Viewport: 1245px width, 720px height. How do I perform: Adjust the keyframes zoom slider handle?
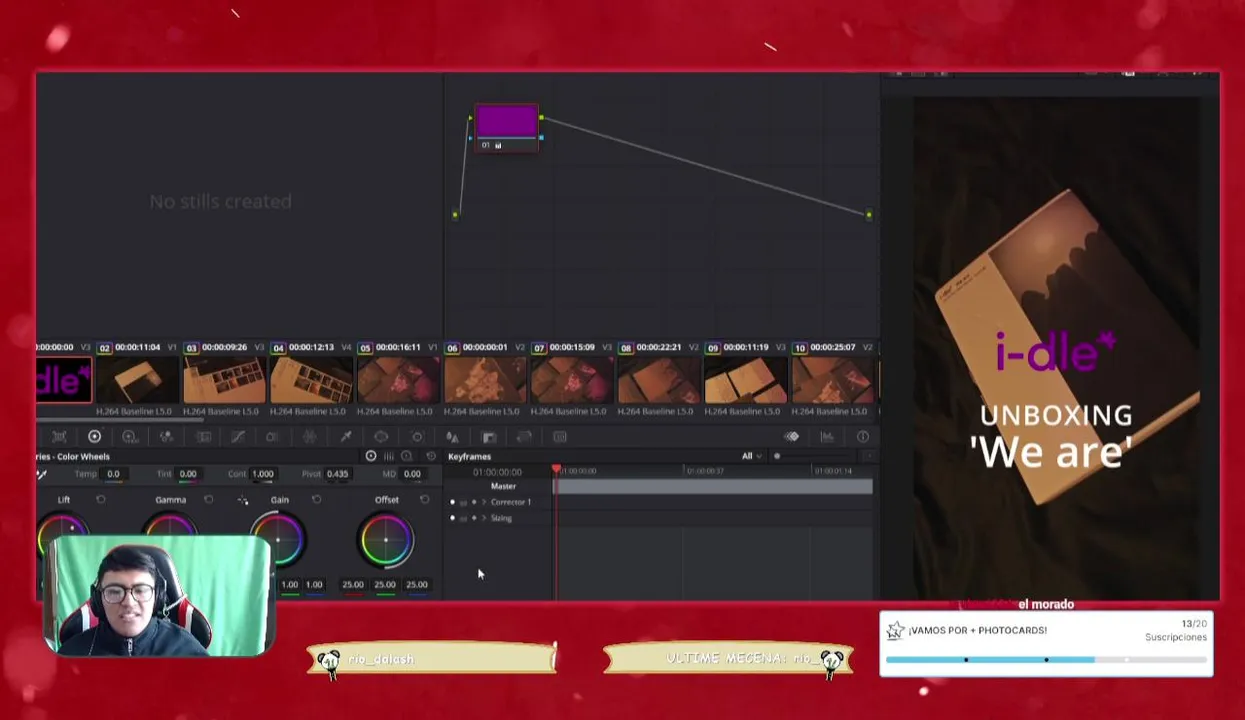(777, 456)
